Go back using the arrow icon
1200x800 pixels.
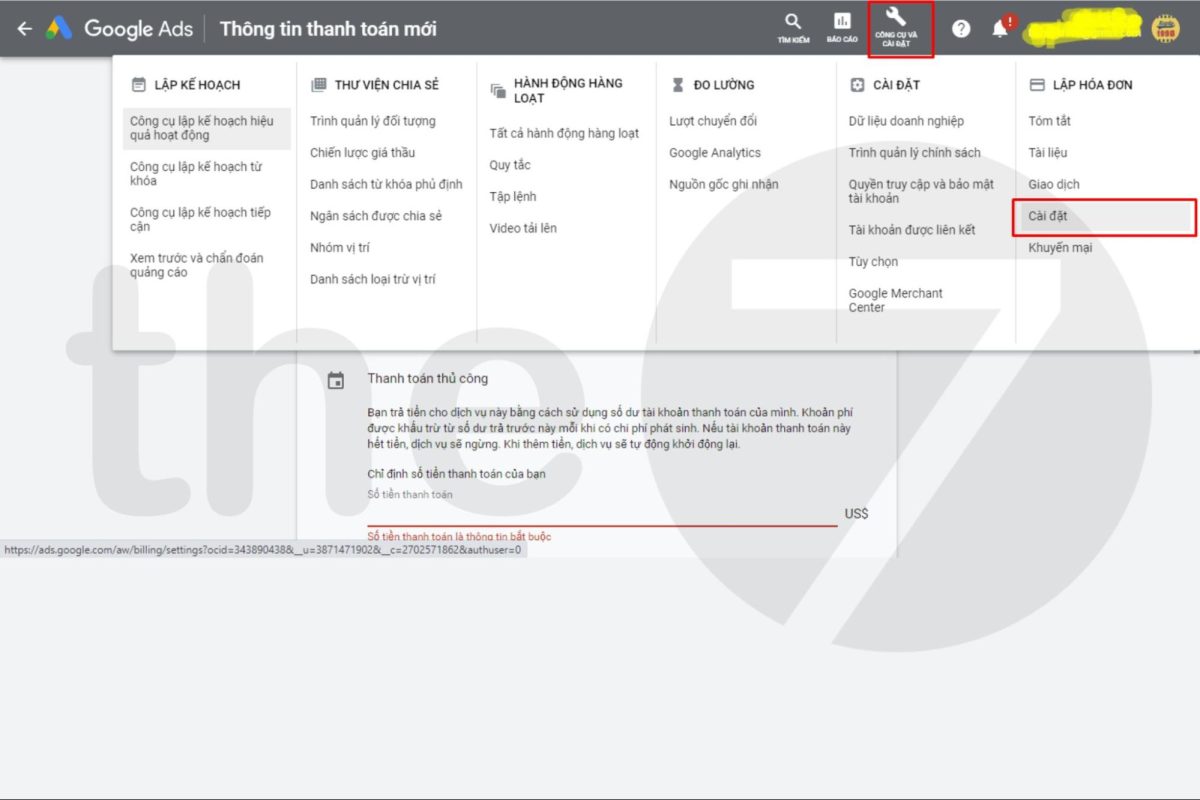24,28
